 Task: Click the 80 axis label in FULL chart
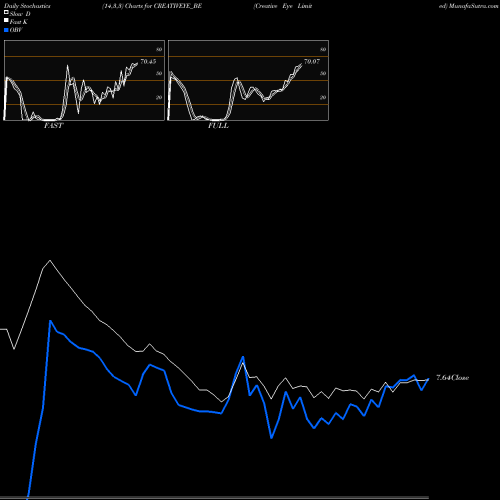tap(323, 49)
